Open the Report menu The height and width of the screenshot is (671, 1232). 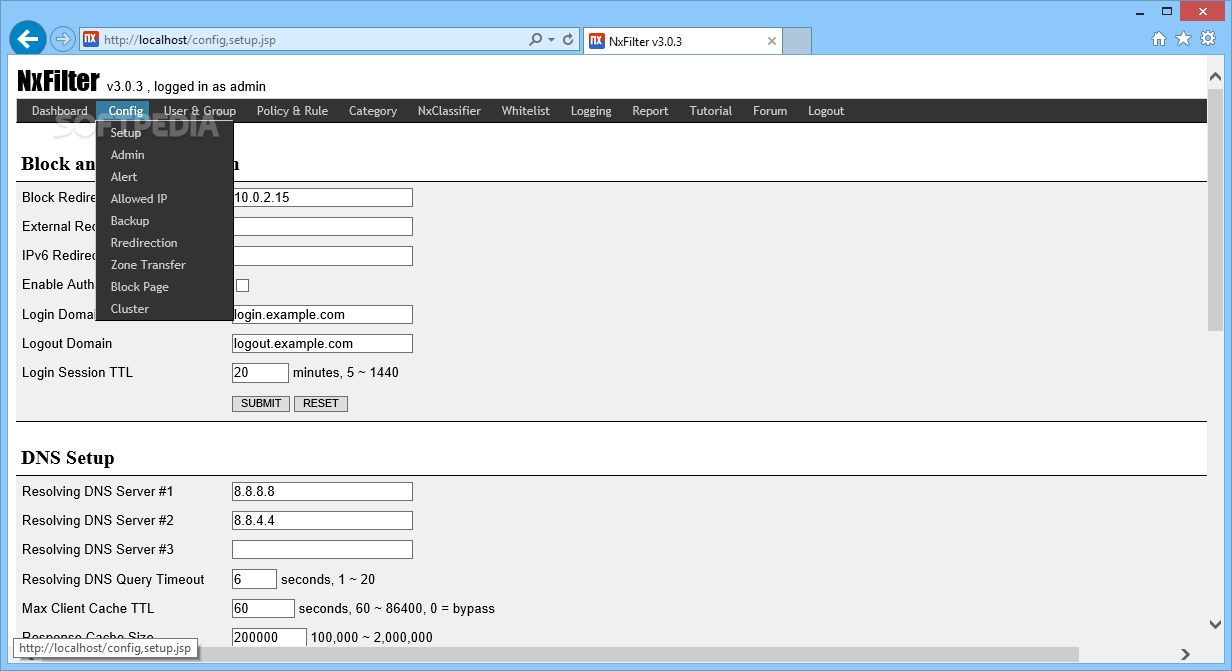(650, 111)
